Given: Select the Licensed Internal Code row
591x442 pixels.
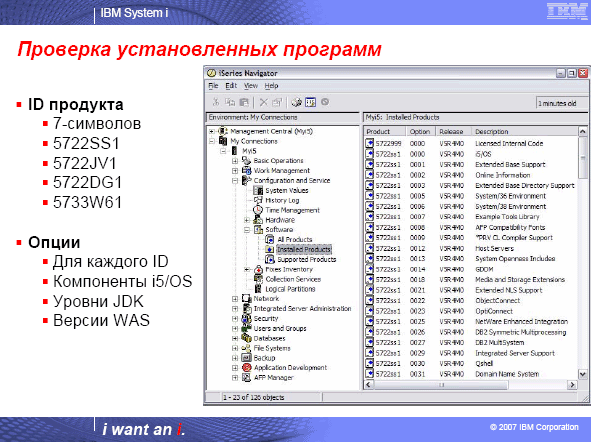Looking at the screenshot, I should (x=471, y=143).
